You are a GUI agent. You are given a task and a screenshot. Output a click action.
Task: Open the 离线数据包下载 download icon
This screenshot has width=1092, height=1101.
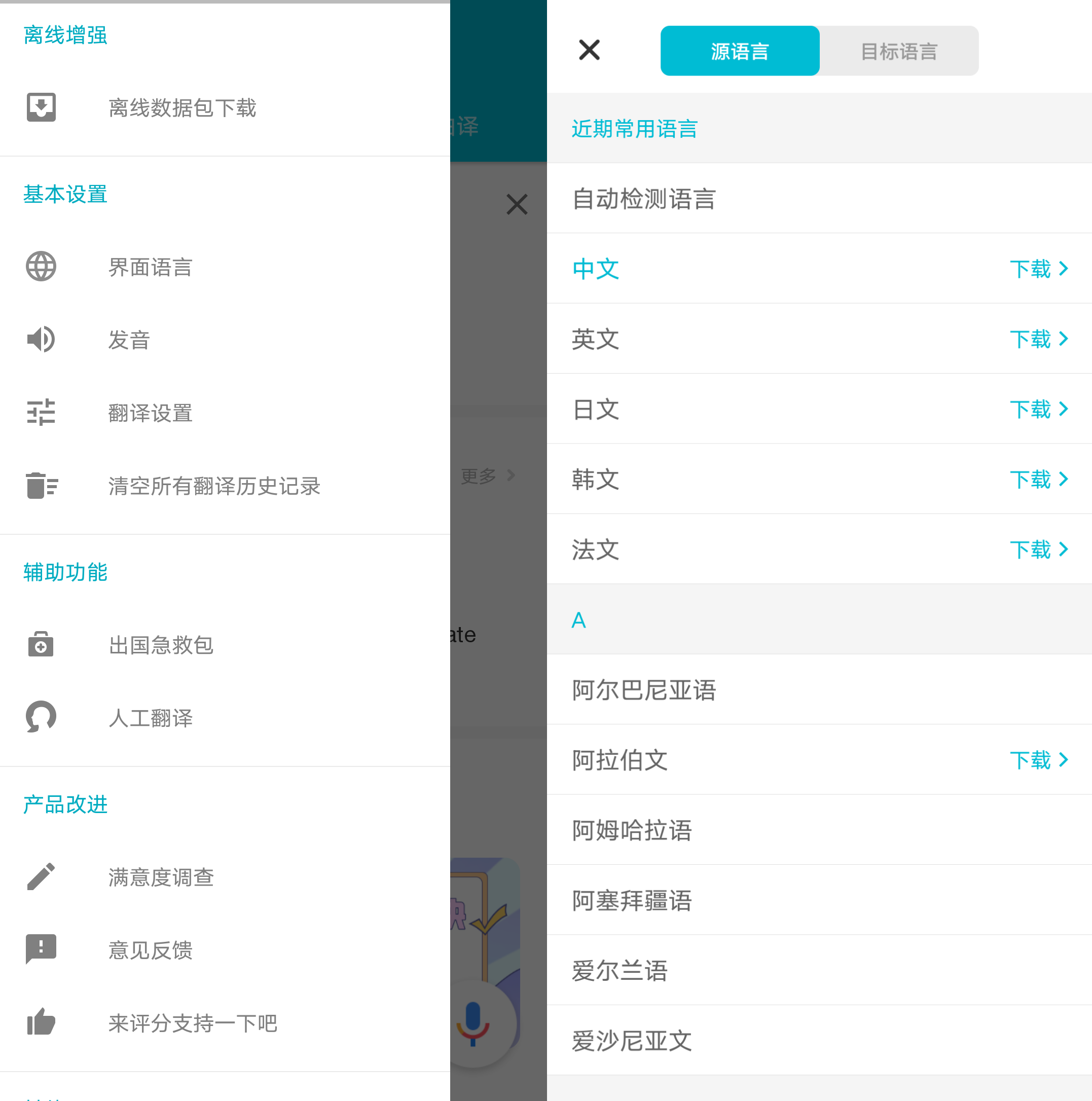(41, 107)
